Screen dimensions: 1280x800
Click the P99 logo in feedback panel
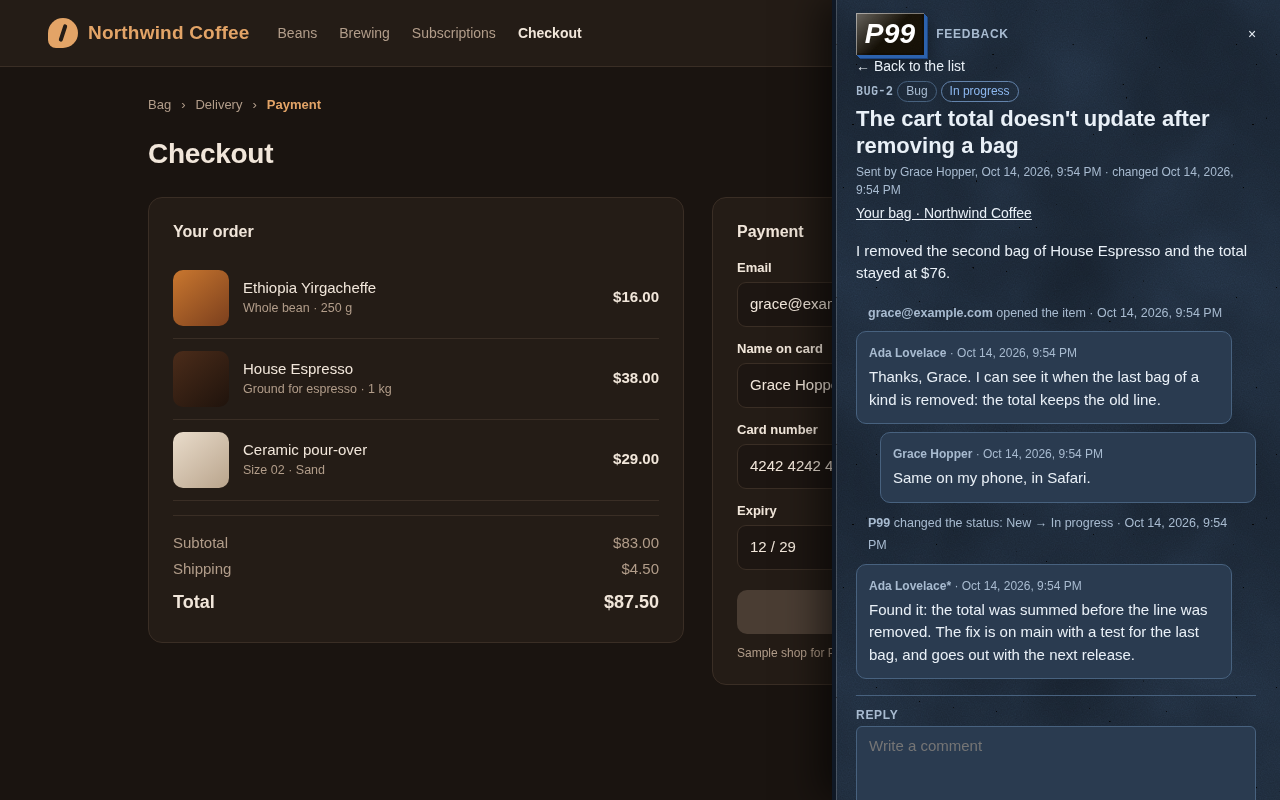point(890,34)
